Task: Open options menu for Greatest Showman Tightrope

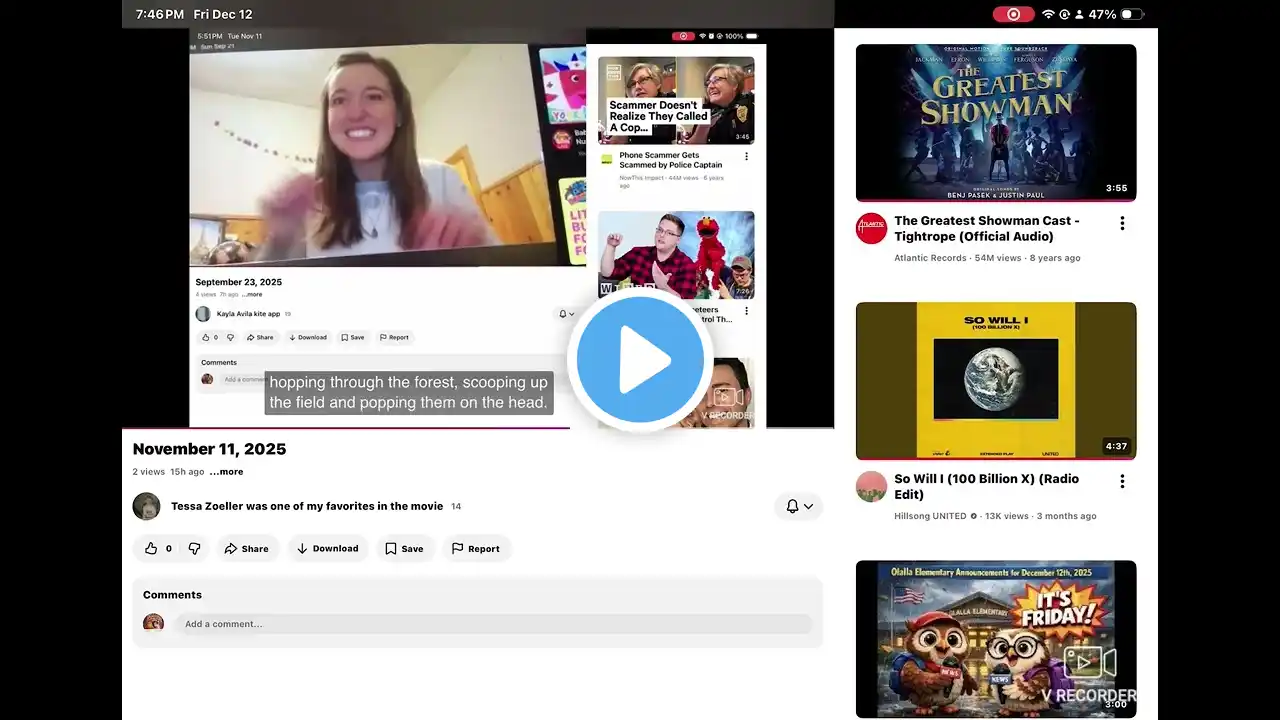Action: (x=1122, y=224)
